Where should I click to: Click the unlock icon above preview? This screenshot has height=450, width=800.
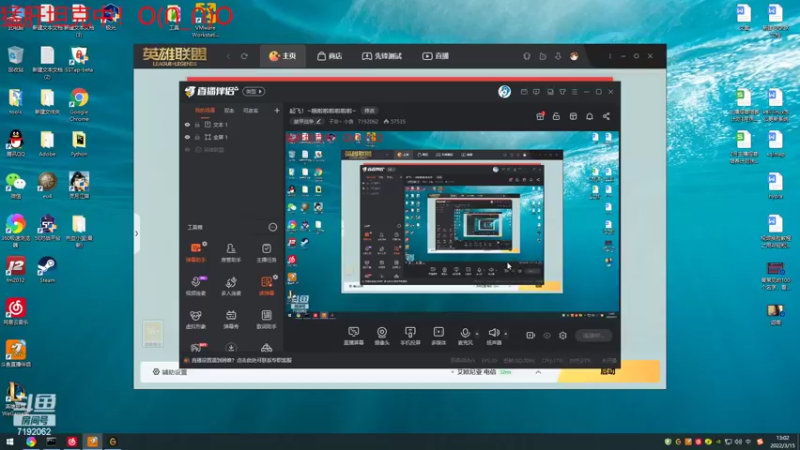(x=556, y=116)
